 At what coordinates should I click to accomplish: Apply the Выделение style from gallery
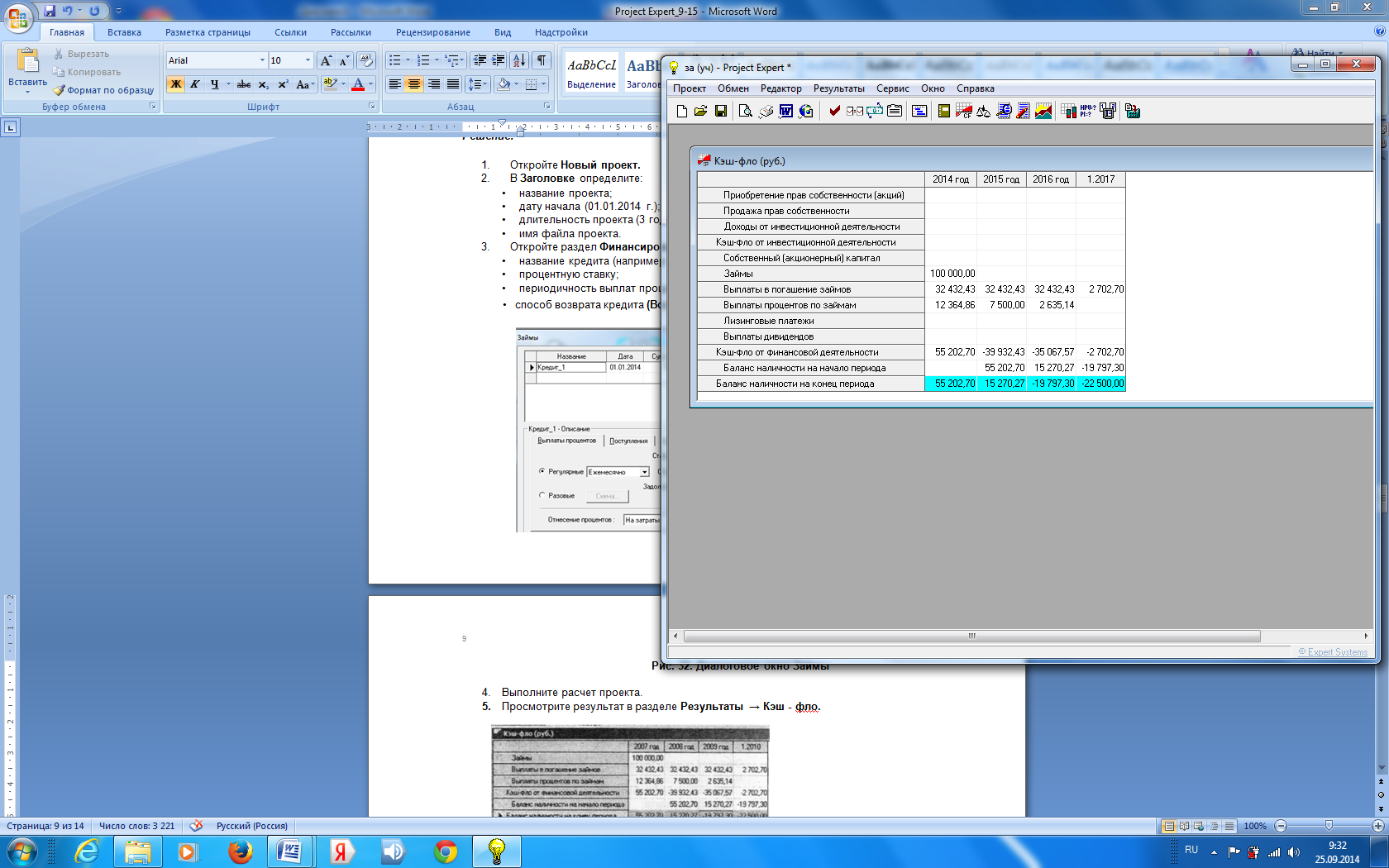coord(591,73)
